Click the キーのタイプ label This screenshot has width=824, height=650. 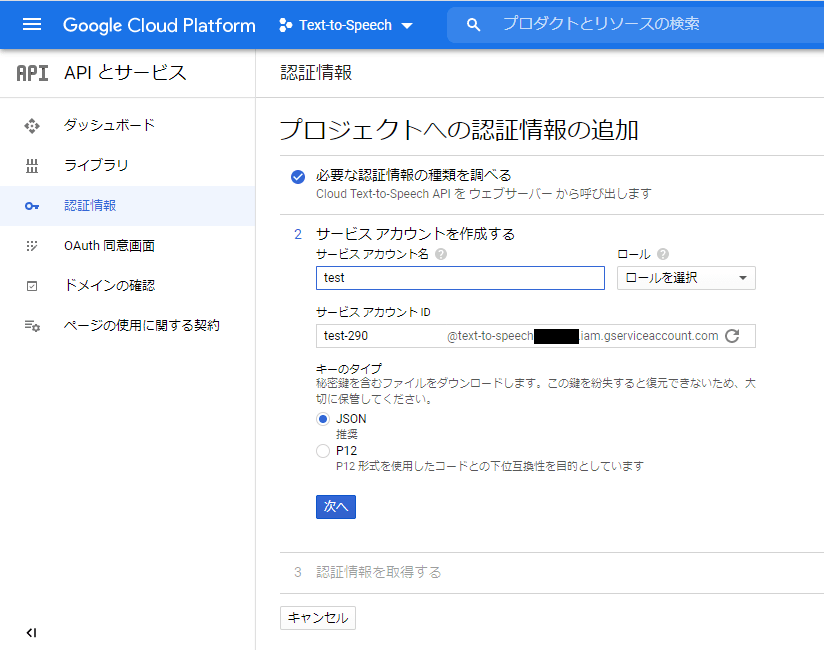349,369
